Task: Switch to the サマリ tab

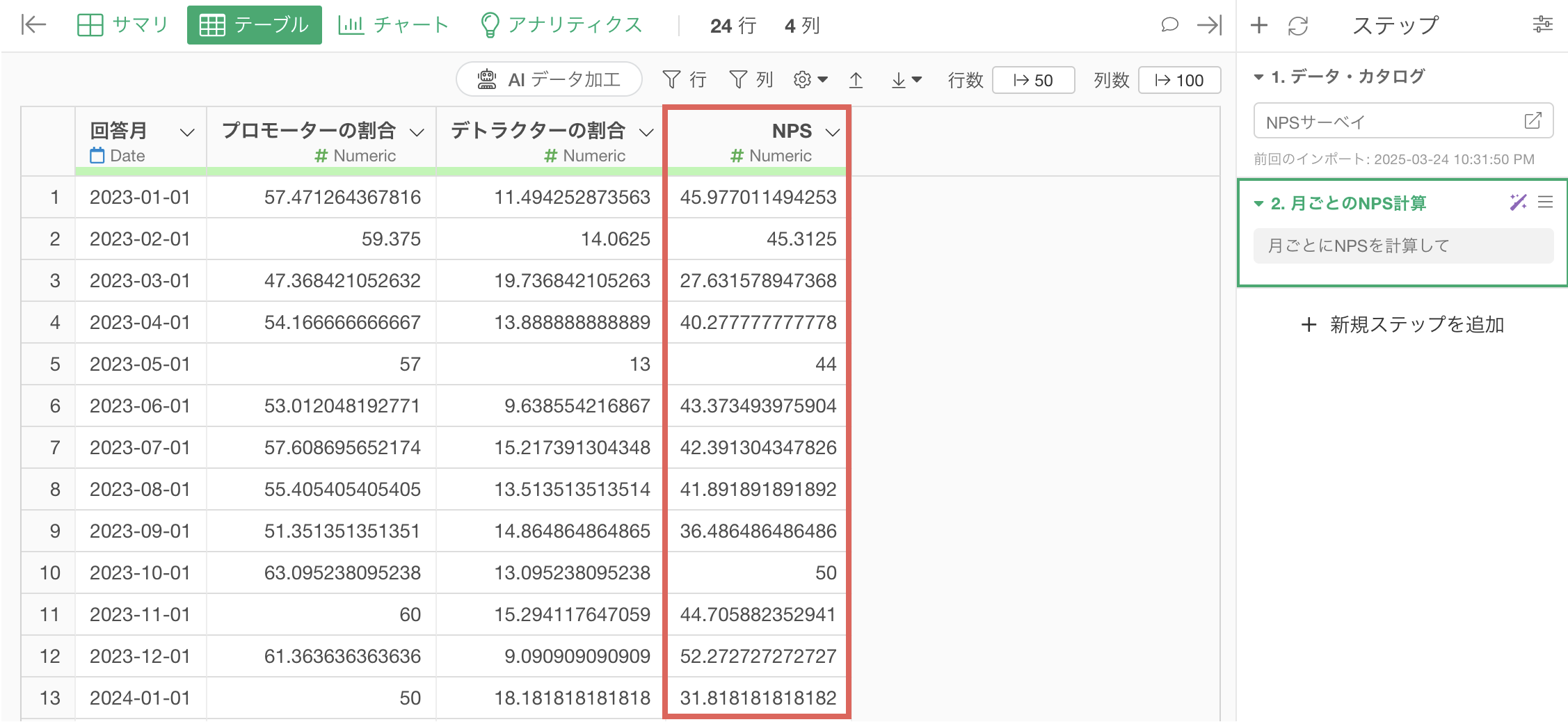Action: pos(123,25)
